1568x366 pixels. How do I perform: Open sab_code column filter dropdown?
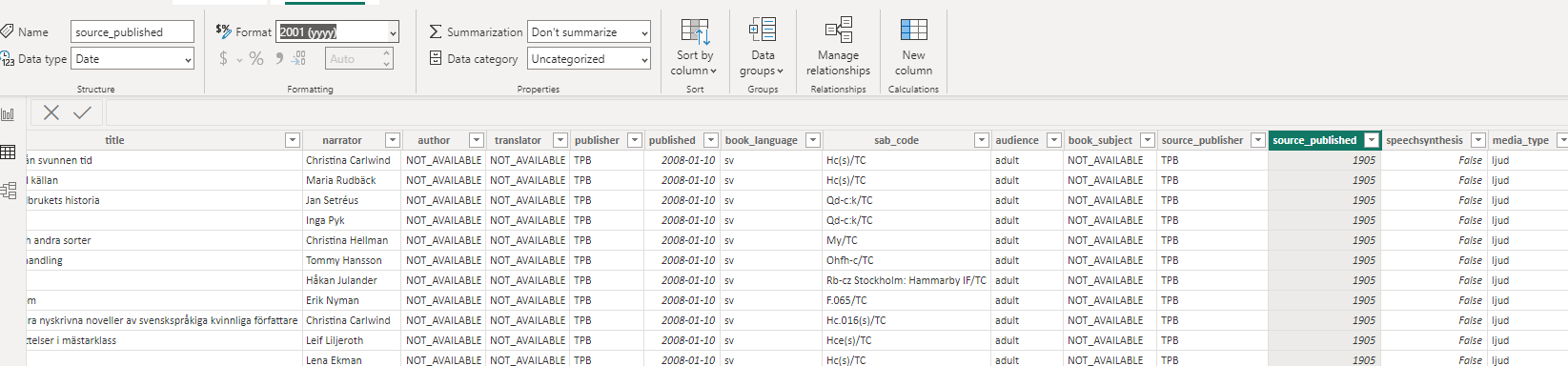[981, 140]
